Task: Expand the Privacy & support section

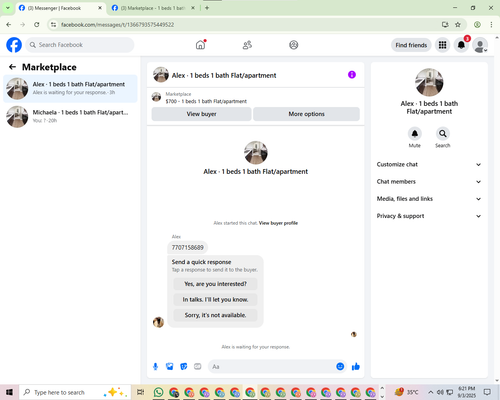Action: coord(429,216)
